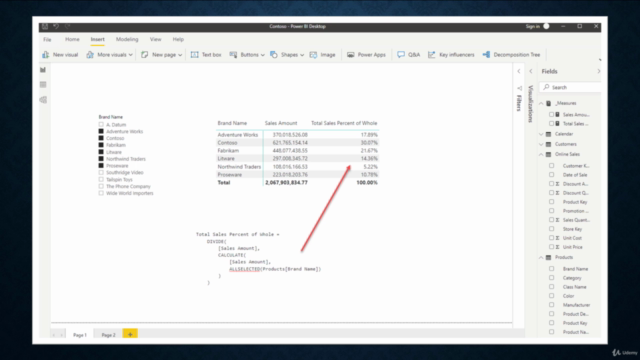Switch to the View ribbon tab

[x=156, y=39]
